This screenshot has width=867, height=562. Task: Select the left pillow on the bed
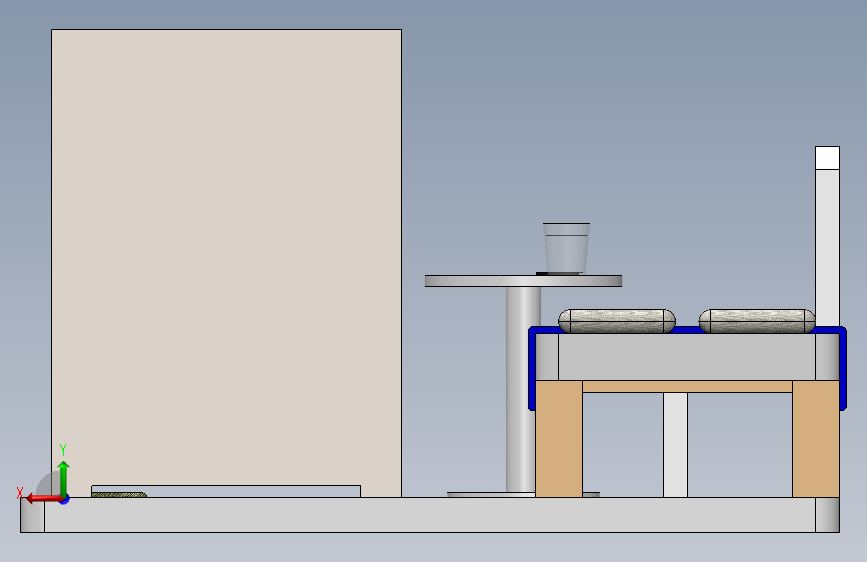tap(617, 321)
